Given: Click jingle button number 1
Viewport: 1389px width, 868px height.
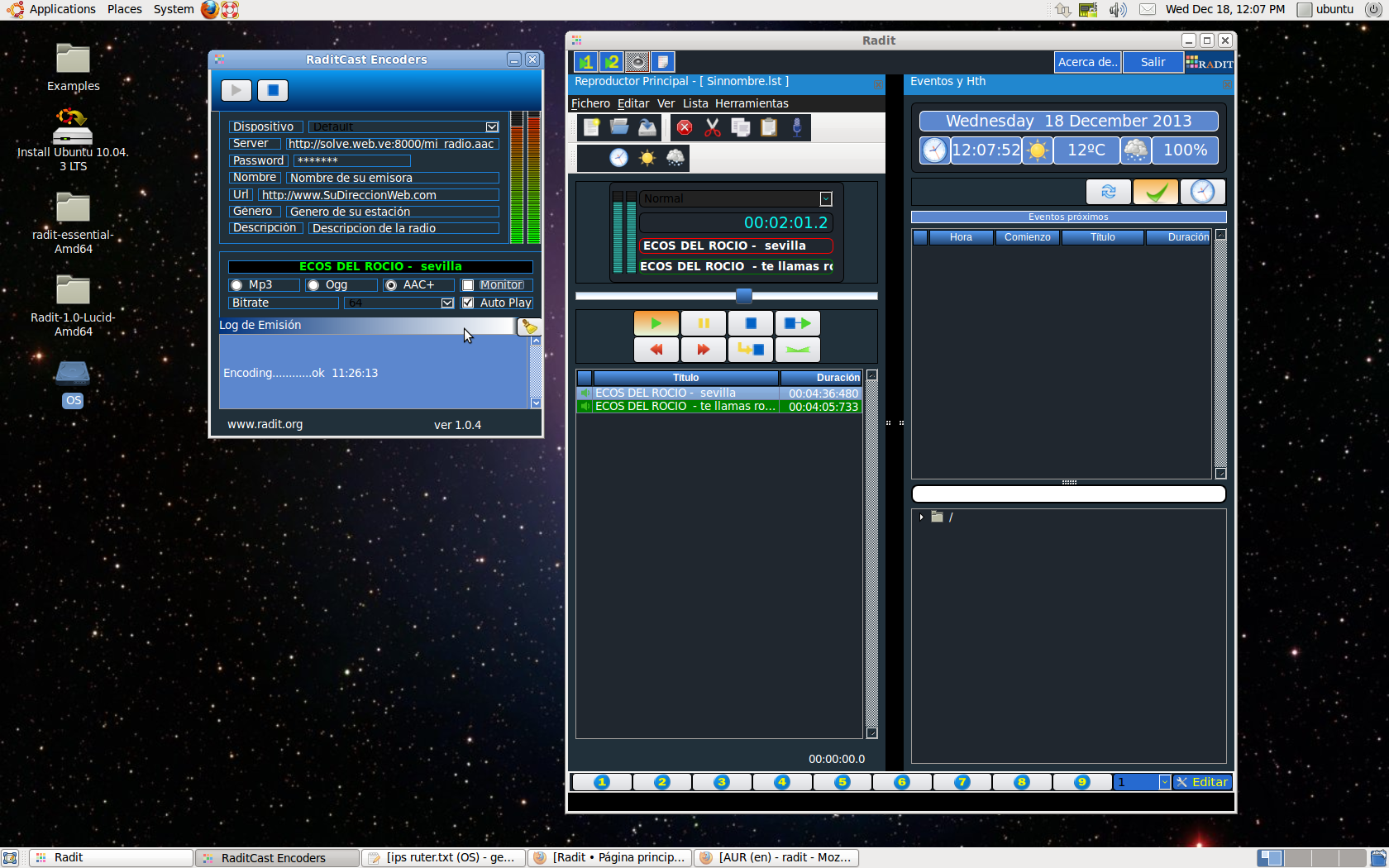Looking at the screenshot, I should pyautogui.click(x=602, y=782).
